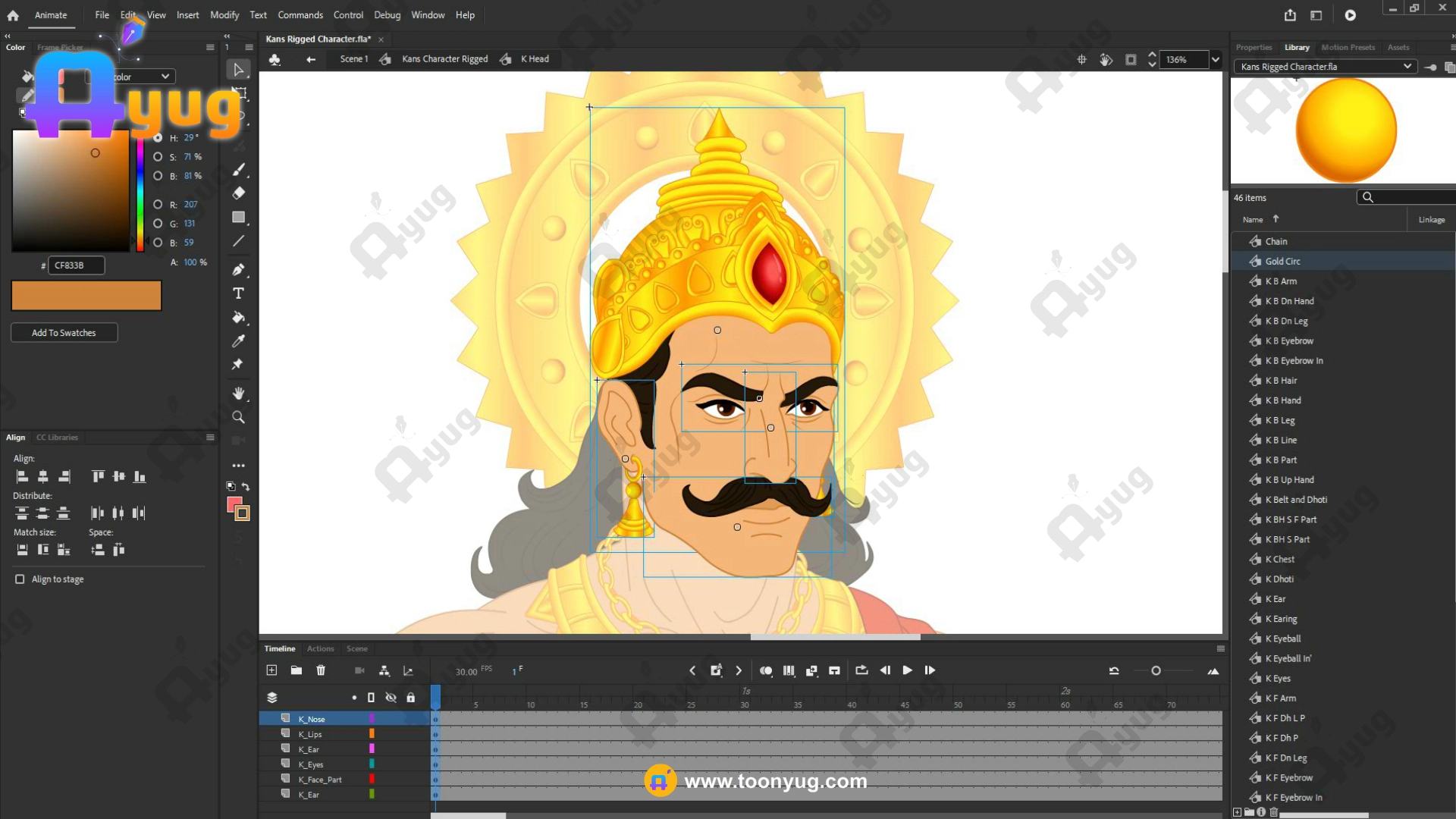Open the Modify menu
This screenshot has width=1456, height=819.
(224, 15)
